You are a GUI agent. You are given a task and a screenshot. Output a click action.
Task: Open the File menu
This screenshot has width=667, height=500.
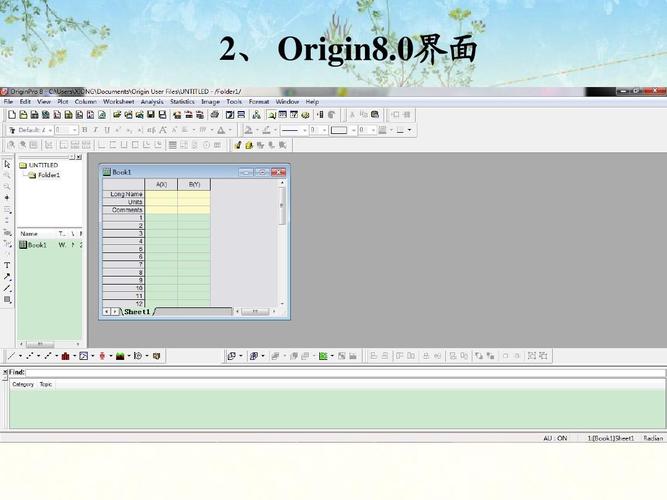coord(9,102)
